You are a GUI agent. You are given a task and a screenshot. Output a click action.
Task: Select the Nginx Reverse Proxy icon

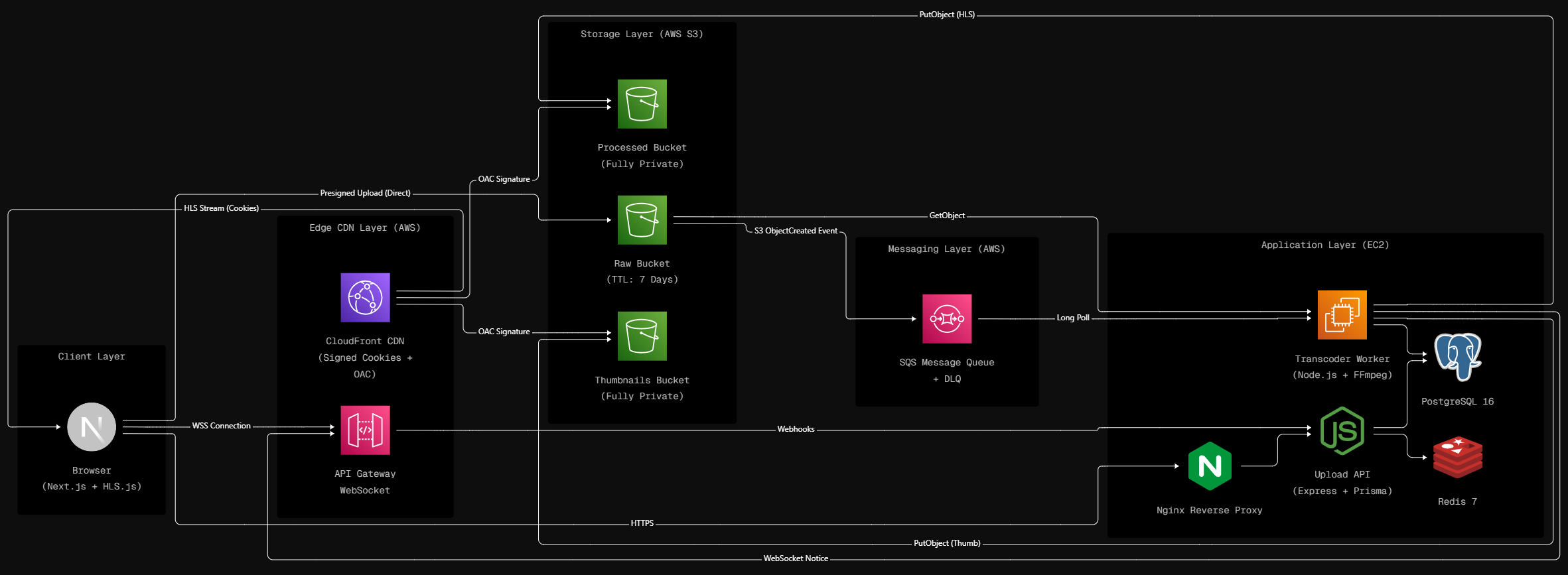[x=1210, y=466]
